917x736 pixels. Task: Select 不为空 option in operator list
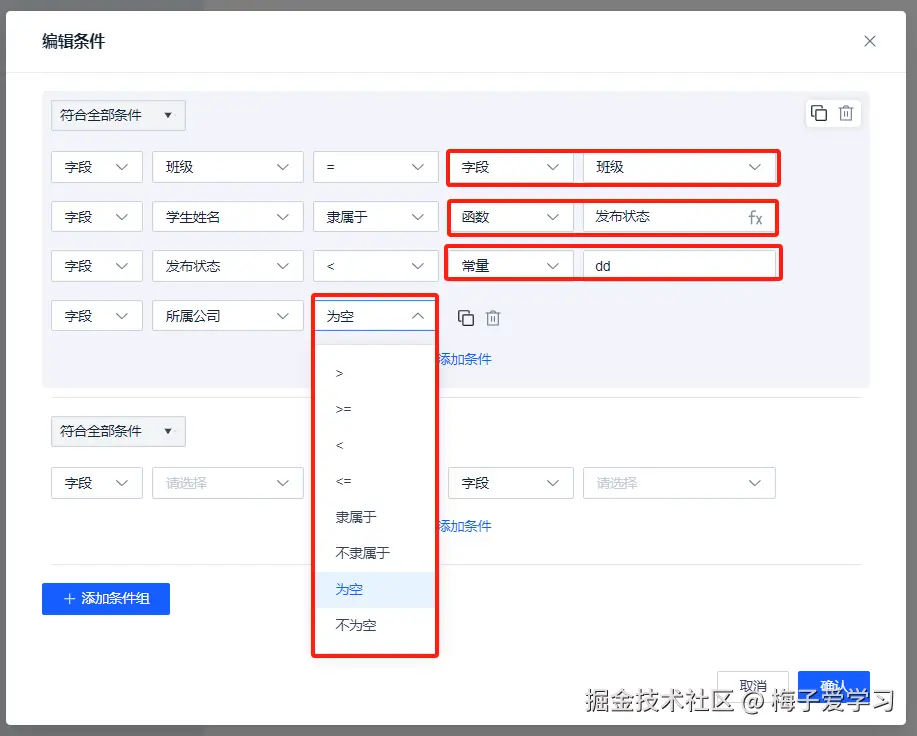[x=375, y=626]
